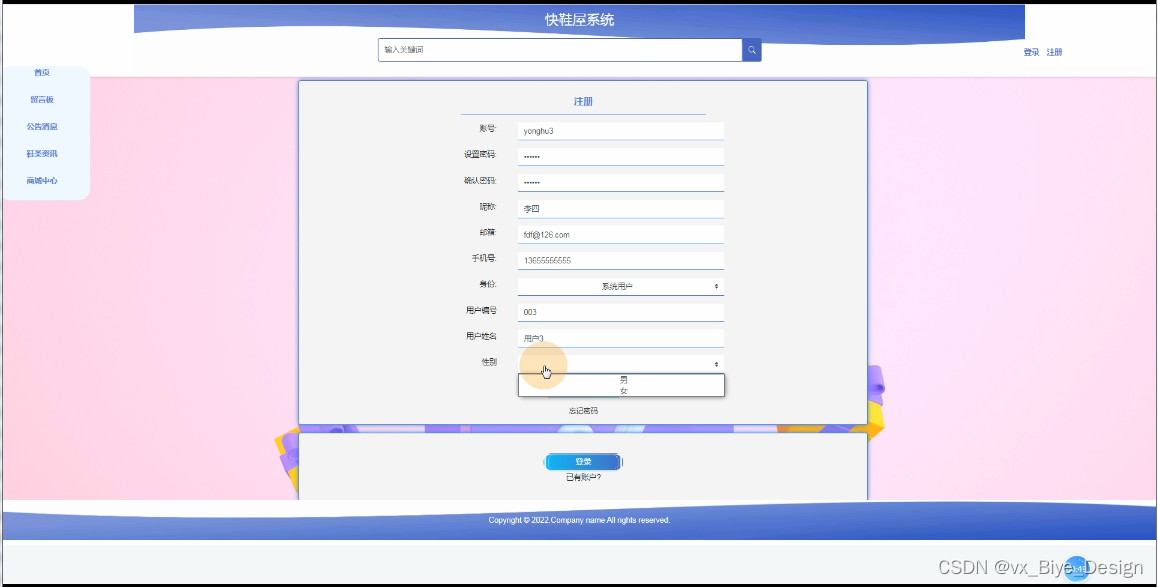Click the 快鞋屋系统 header title

point(580,20)
